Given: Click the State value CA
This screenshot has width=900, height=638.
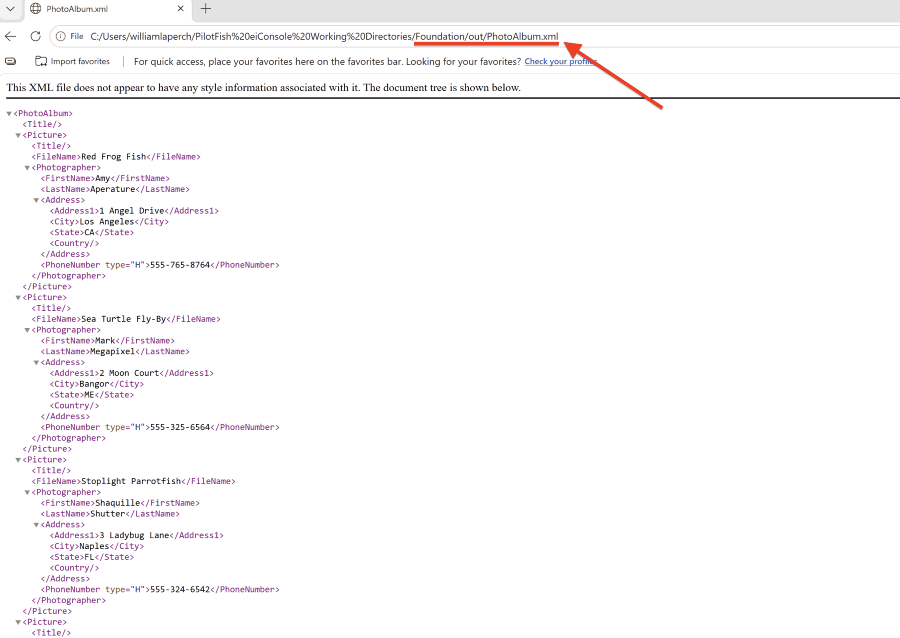Looking at the screenshot, I should [90, 232].
